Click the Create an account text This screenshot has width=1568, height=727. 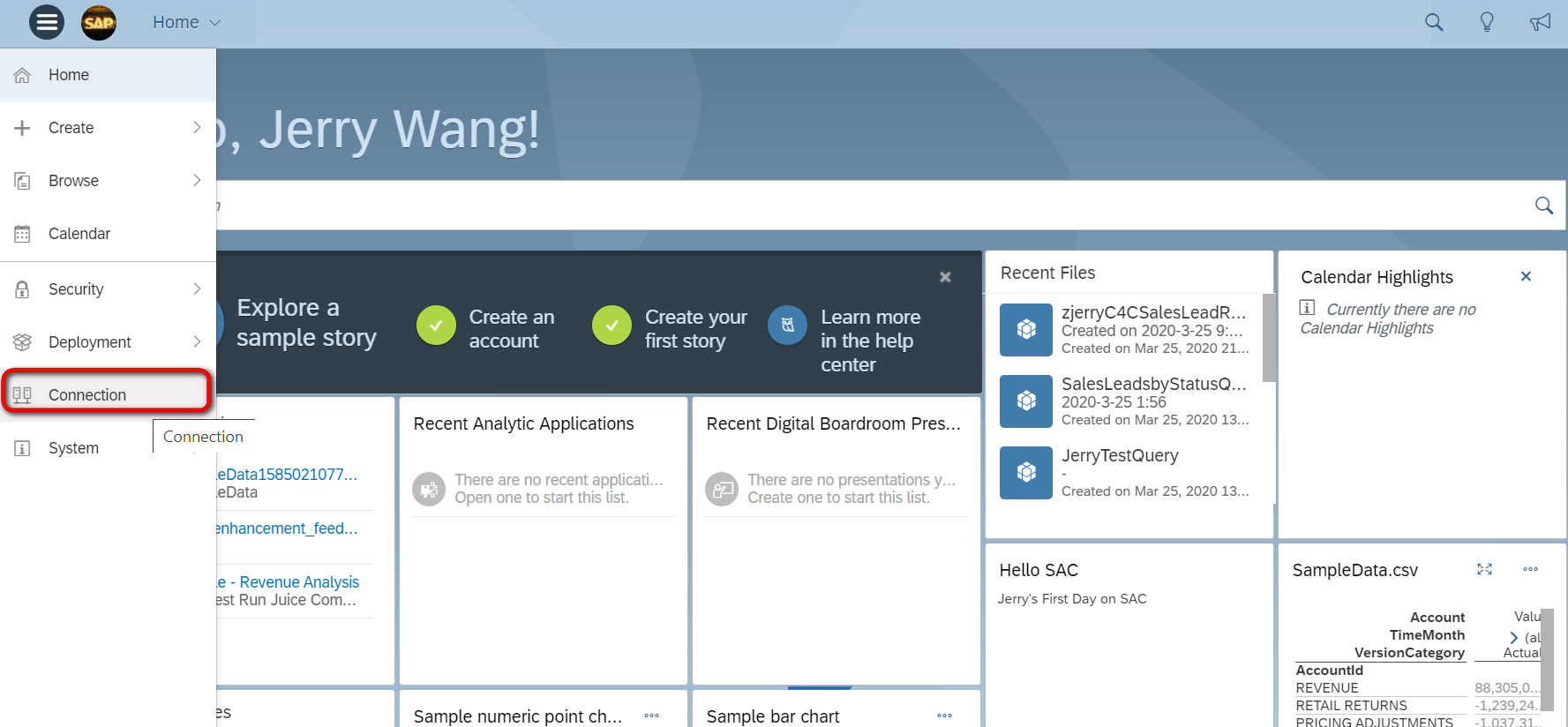click(x=512, y=328)
